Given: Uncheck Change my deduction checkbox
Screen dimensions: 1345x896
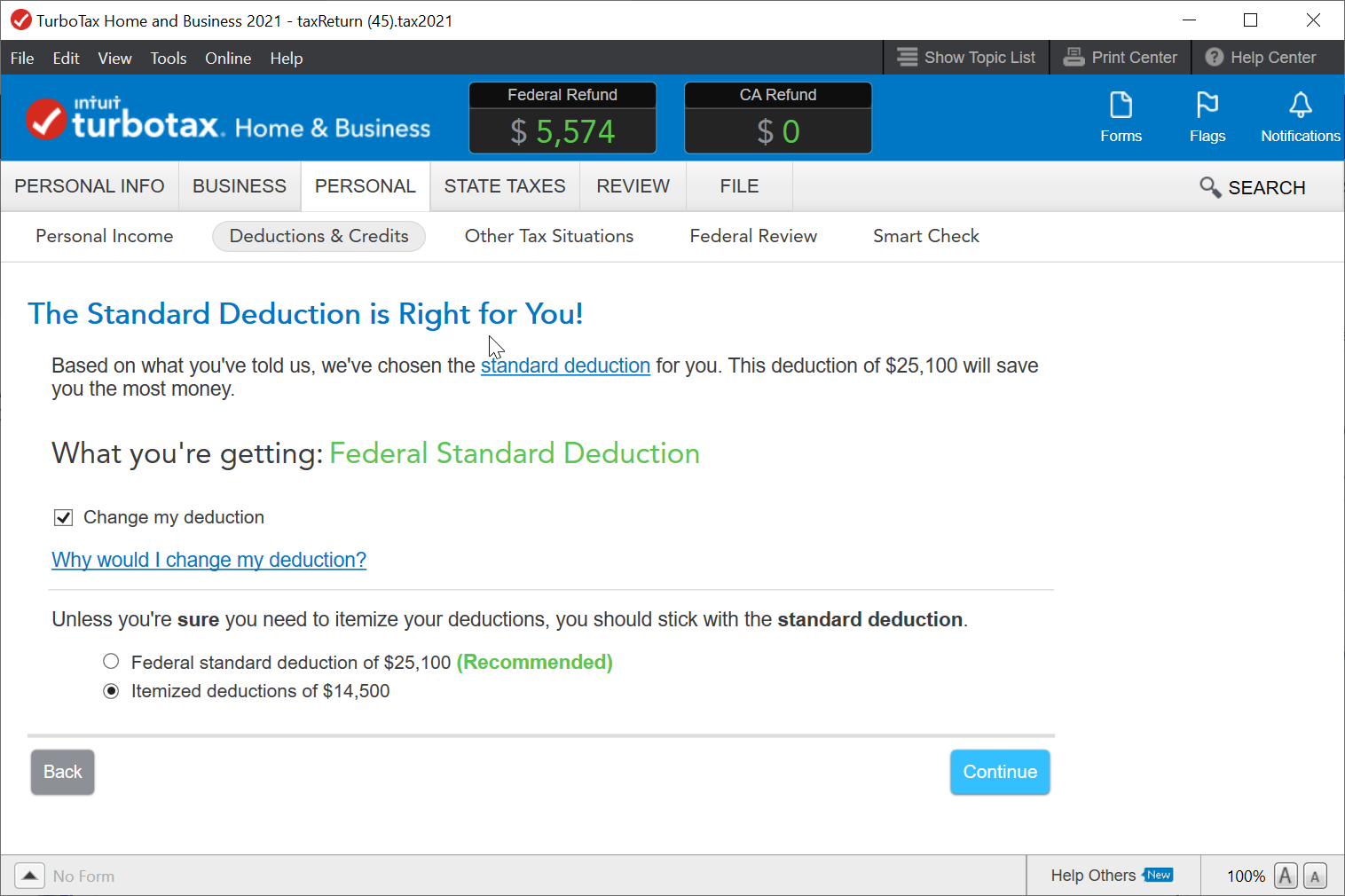Looking at the screenshot, I should [63, 517].
